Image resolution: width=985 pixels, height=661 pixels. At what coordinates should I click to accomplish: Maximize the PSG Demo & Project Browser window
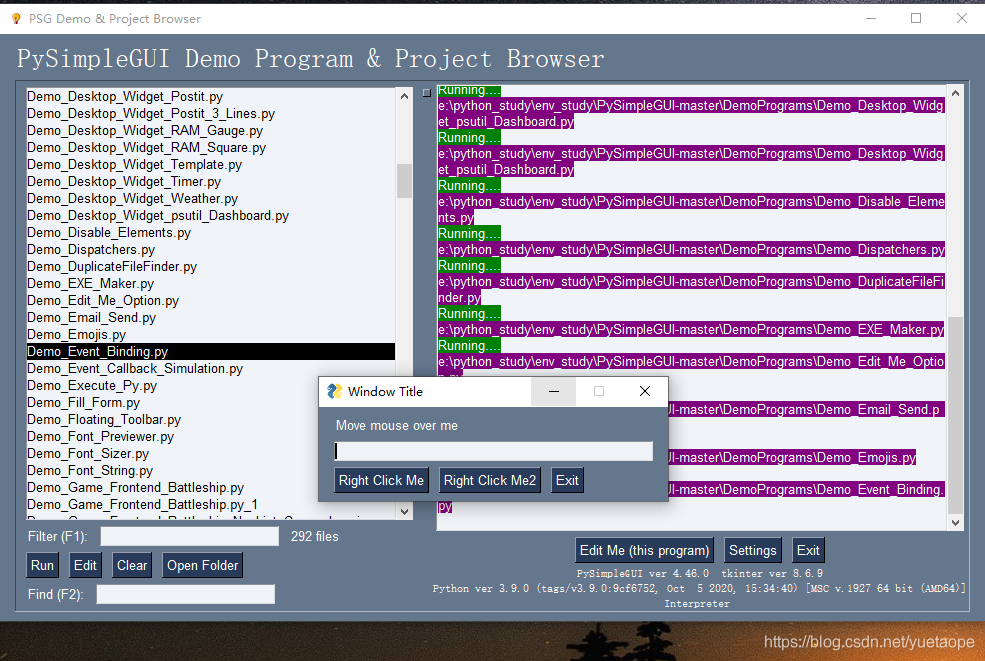[916, 19]
